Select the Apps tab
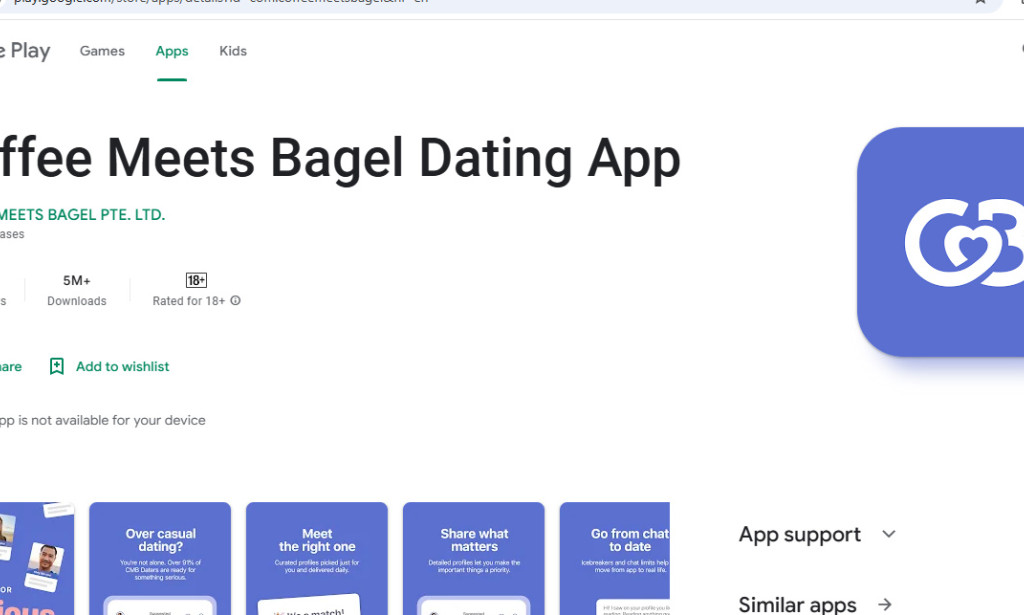The width and height of the screenshot is (1024, 615). [x=171, y=50]
